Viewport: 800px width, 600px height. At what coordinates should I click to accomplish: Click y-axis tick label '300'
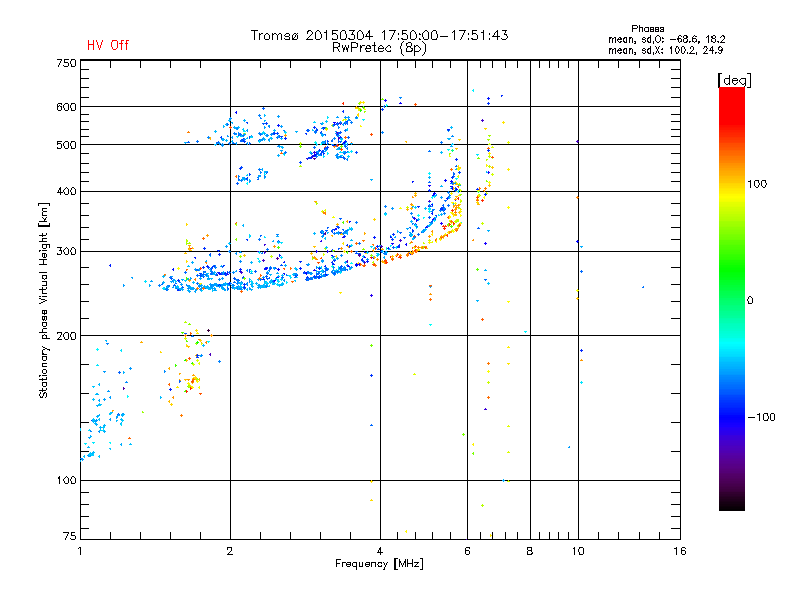pos(66,252)
